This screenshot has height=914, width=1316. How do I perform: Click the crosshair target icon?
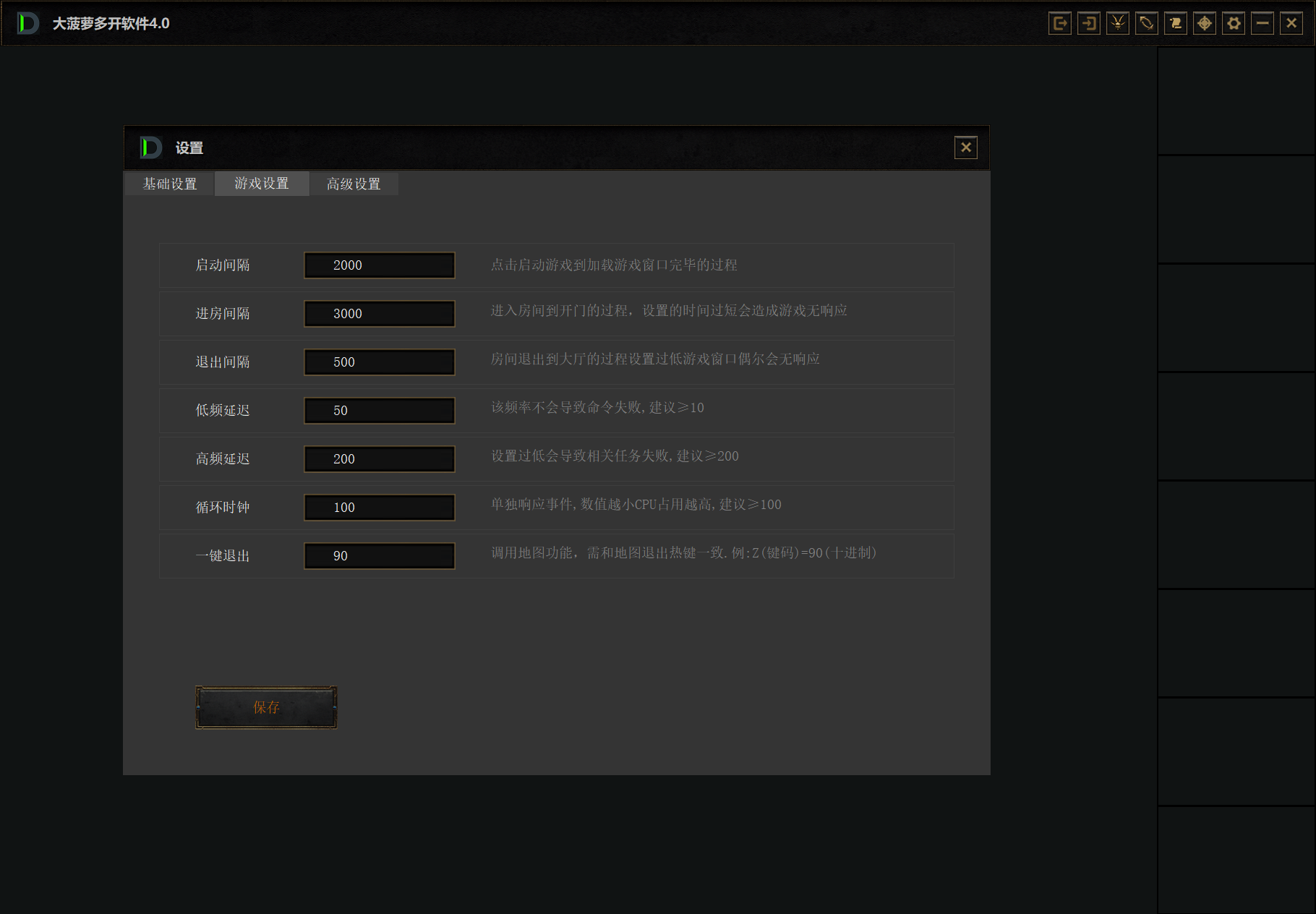point(1204,23)
